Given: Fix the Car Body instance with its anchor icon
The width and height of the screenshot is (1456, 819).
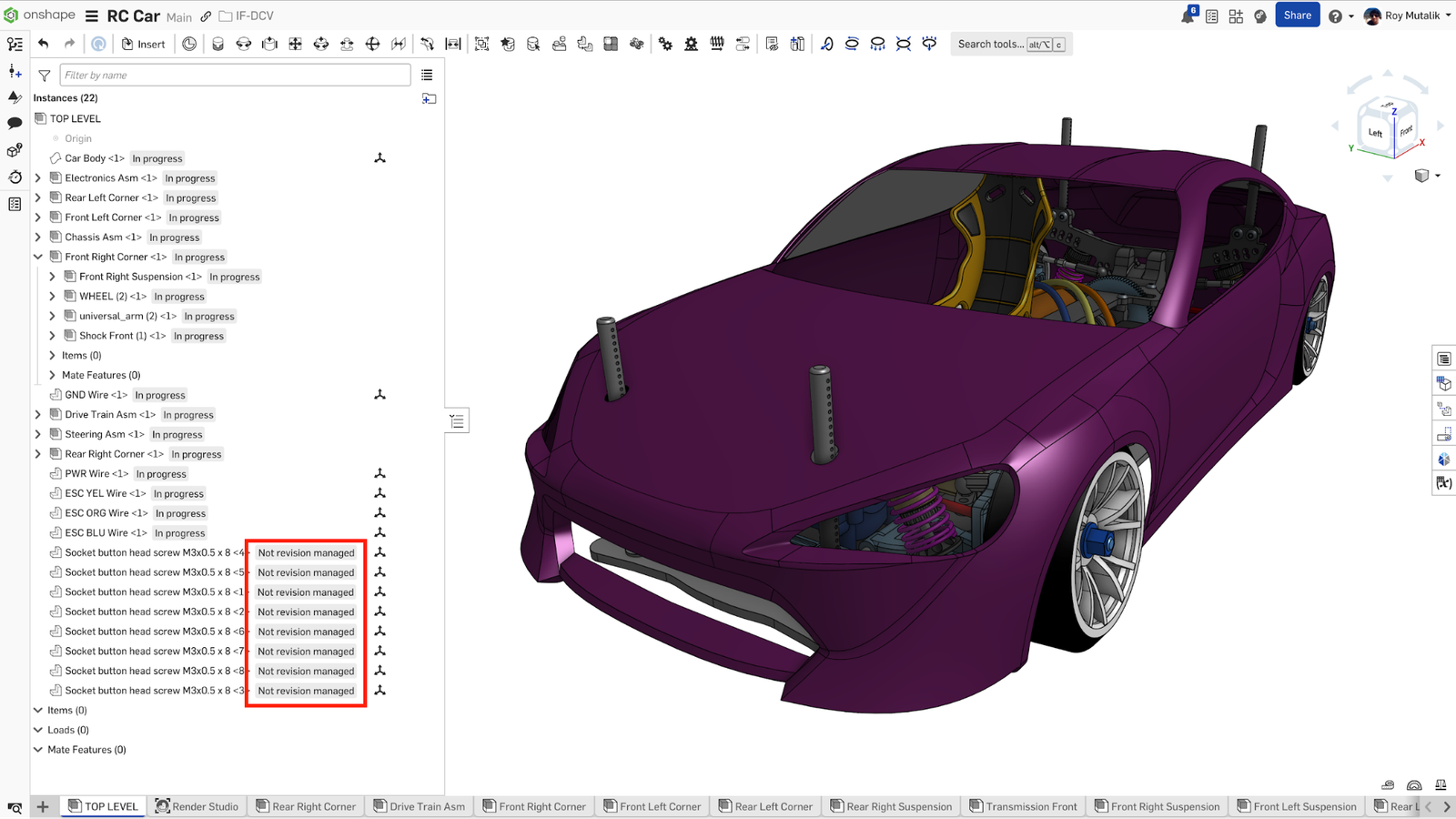Looking at the screenshot, I should pos(379,157).
